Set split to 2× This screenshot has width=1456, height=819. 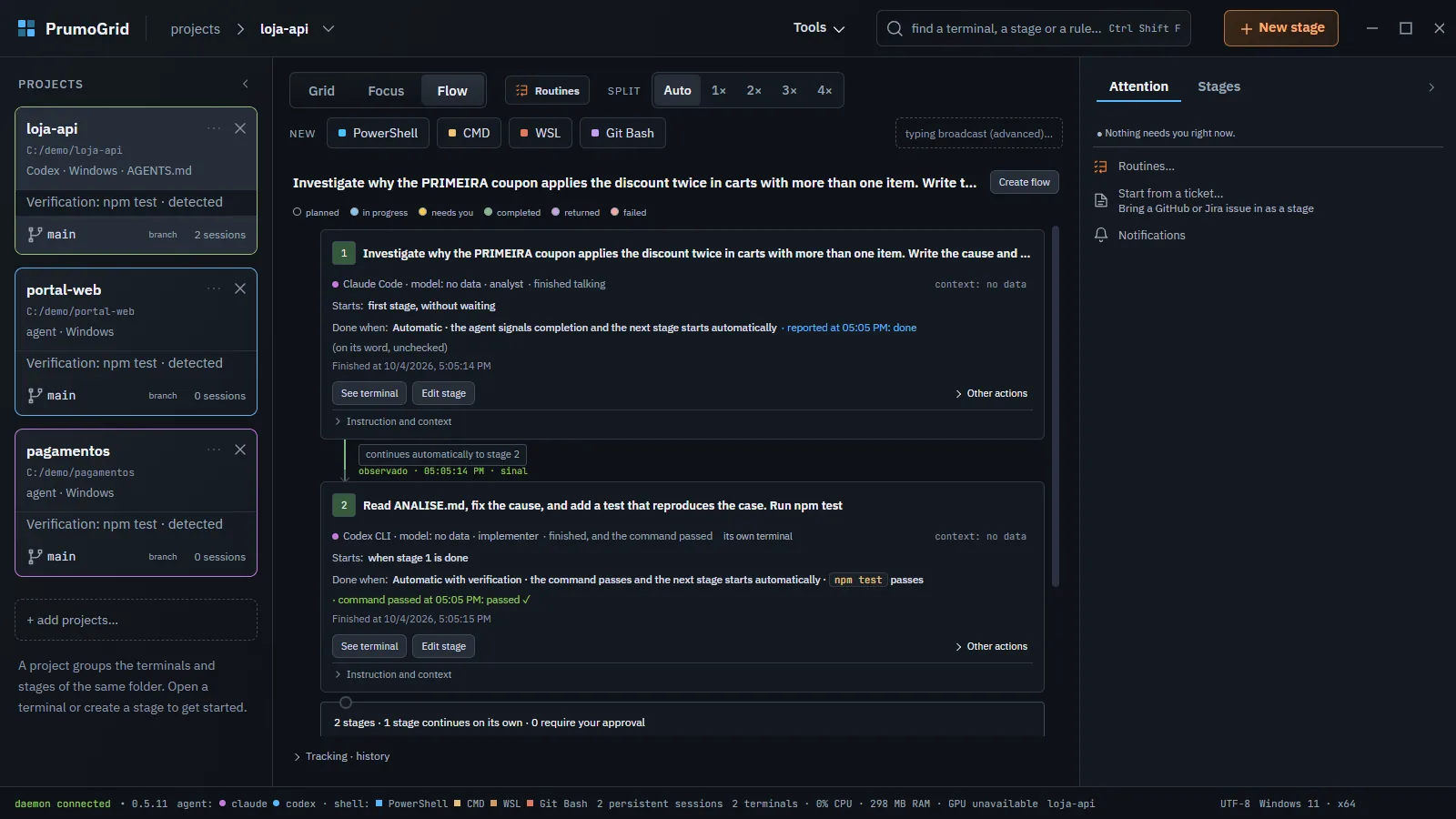(x=754, y=90)
